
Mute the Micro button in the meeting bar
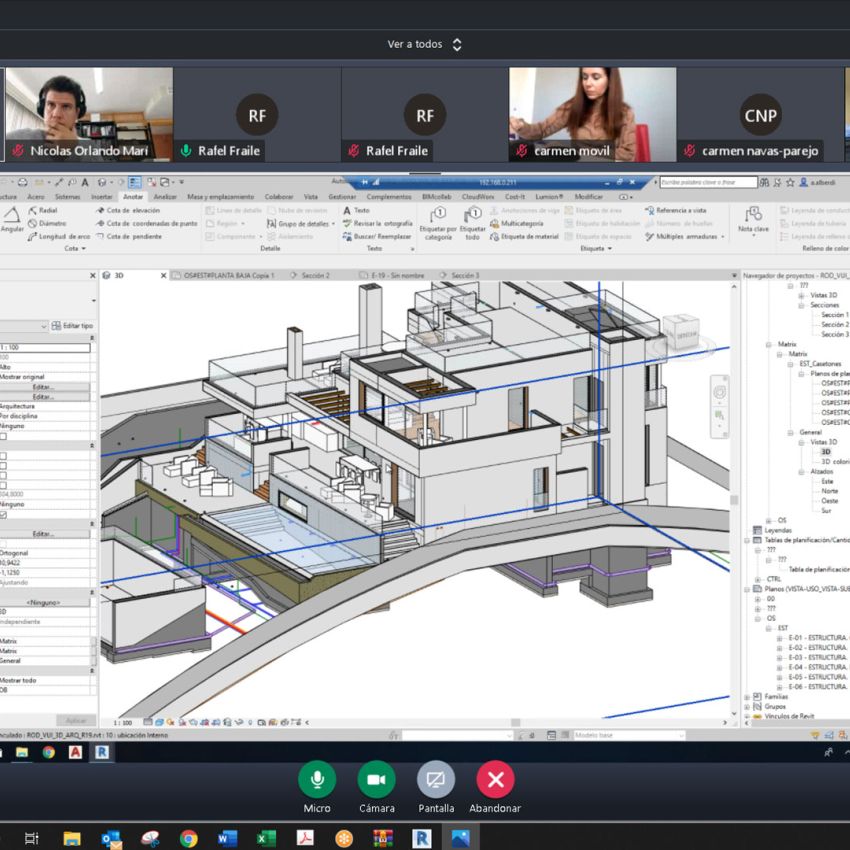tap(317, 782)
